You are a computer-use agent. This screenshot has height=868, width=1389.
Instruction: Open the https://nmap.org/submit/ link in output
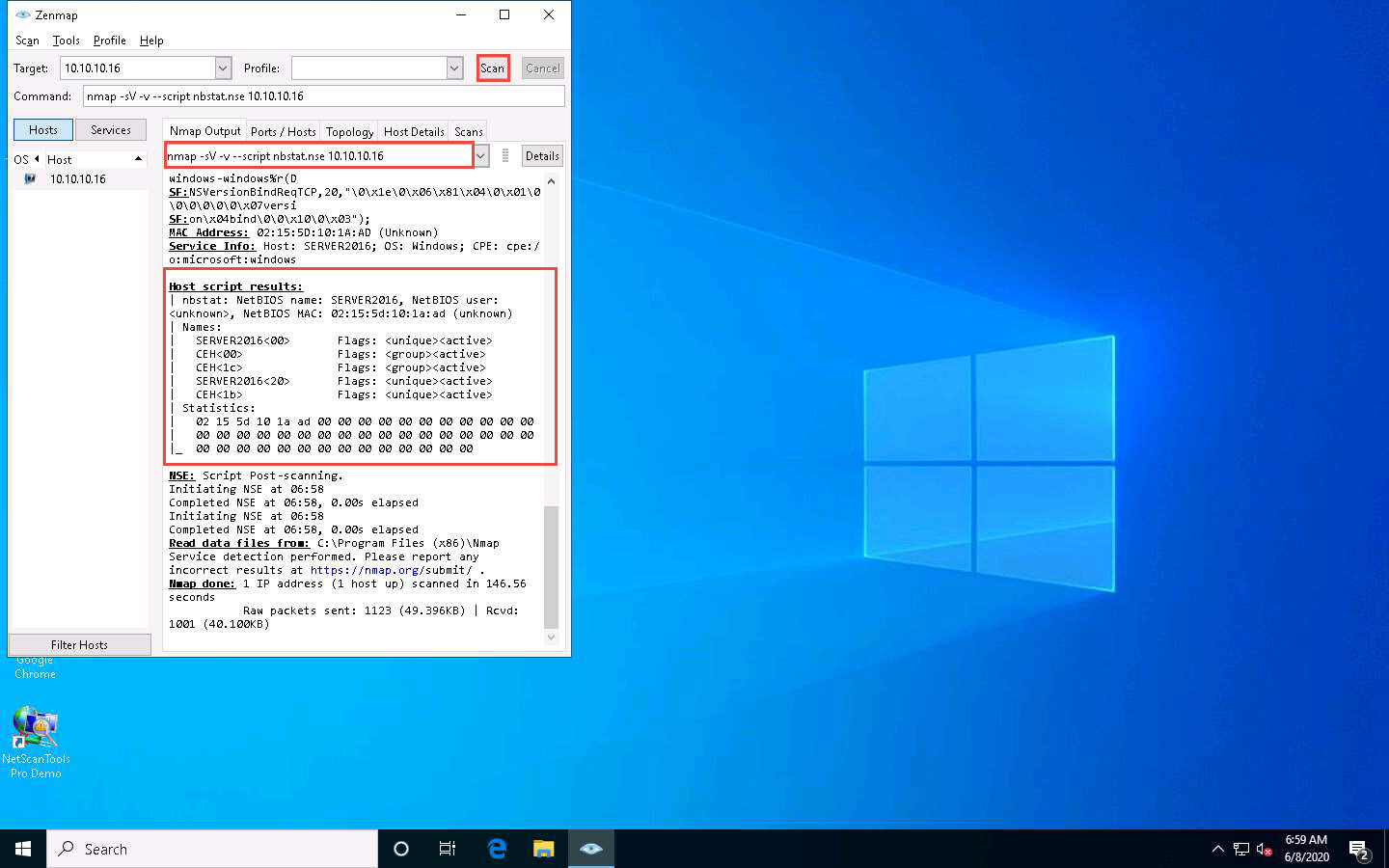point(392,570)
